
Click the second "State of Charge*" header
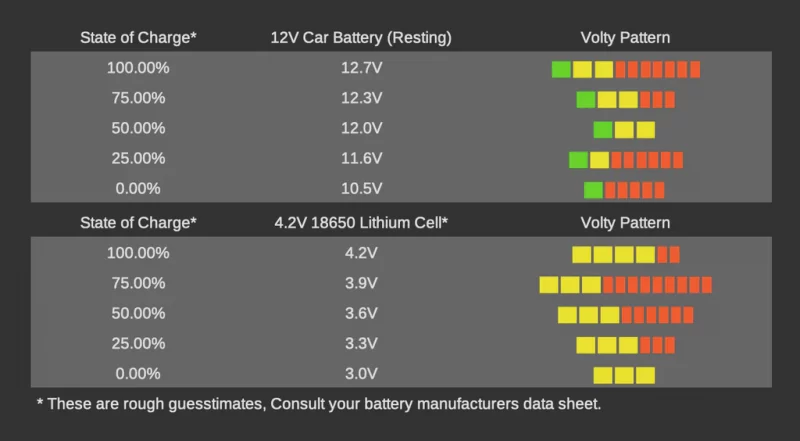pos(138,223)
